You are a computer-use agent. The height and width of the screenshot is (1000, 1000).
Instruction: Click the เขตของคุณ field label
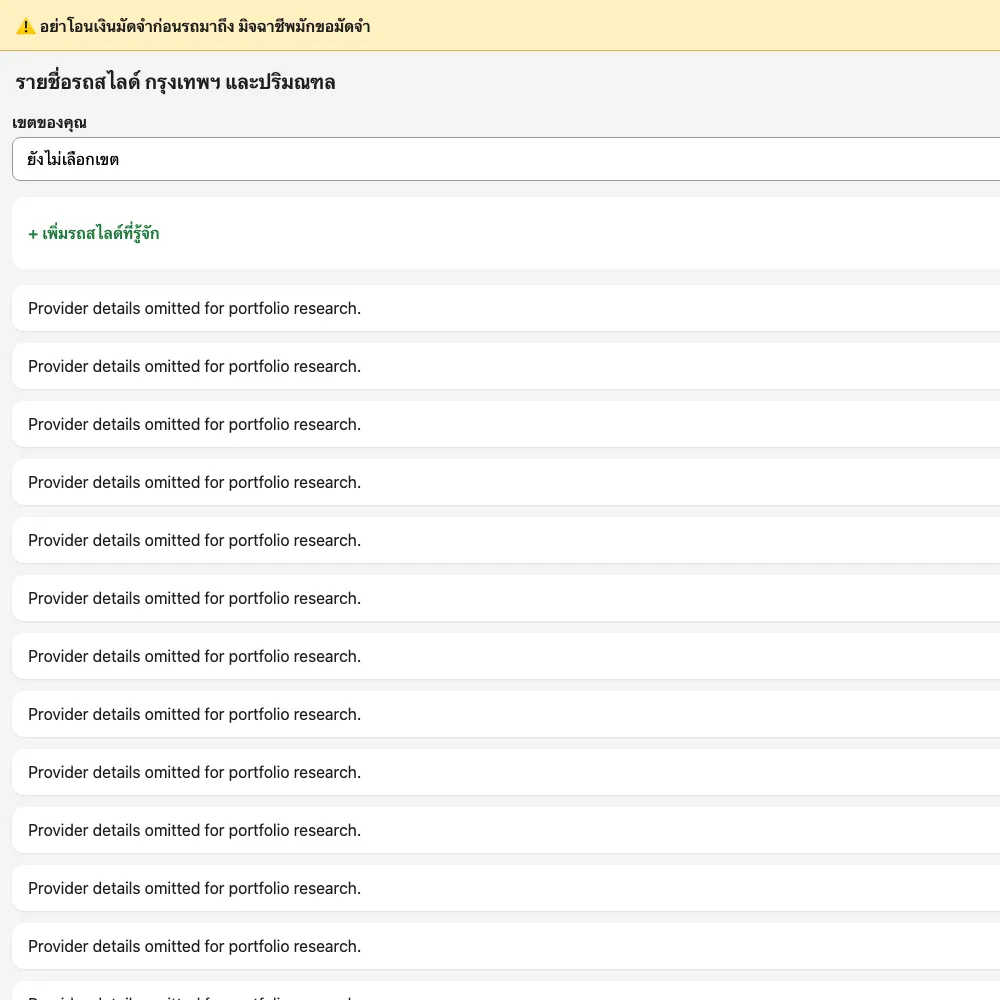click(50, 122)
